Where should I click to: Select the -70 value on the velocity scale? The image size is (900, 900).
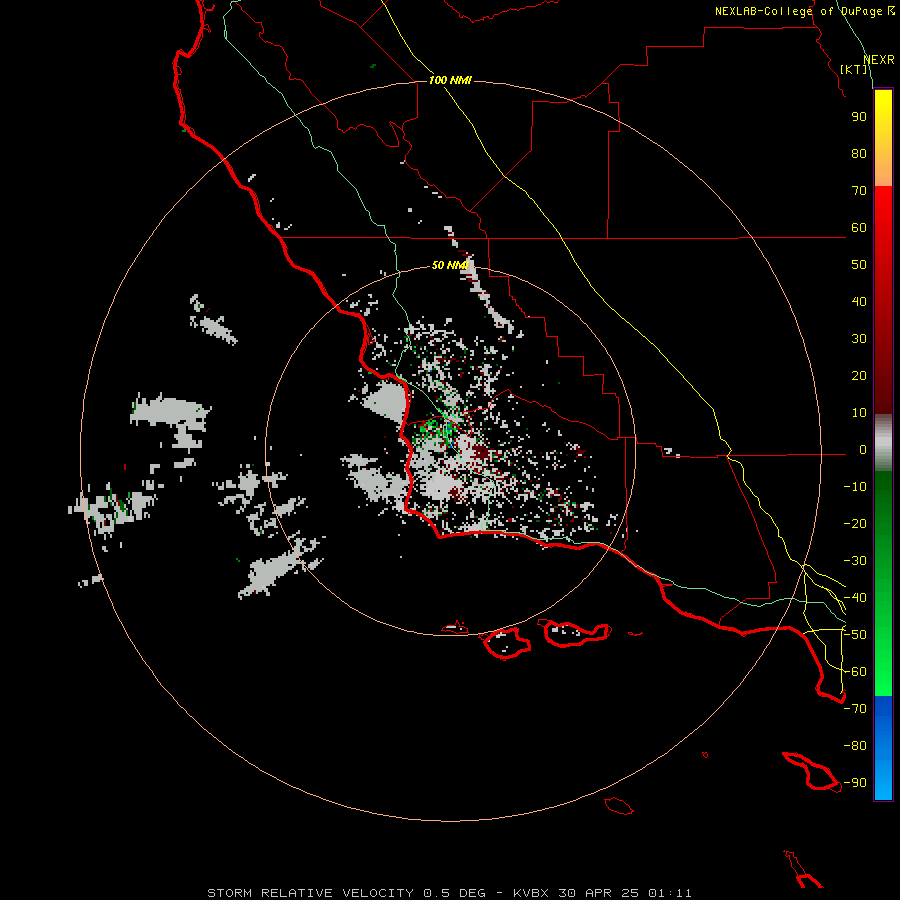[x=855, y=709]
